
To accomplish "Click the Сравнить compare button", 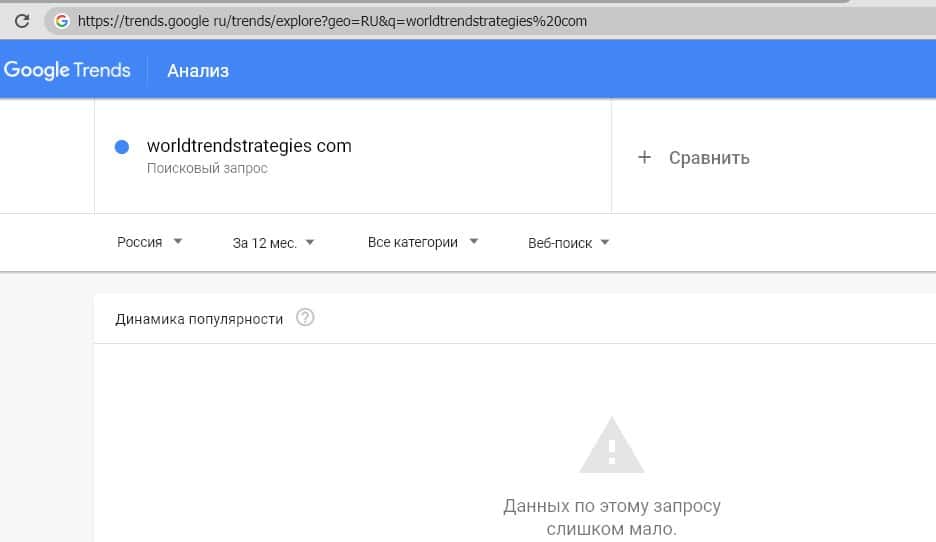I will pos(708,158).
